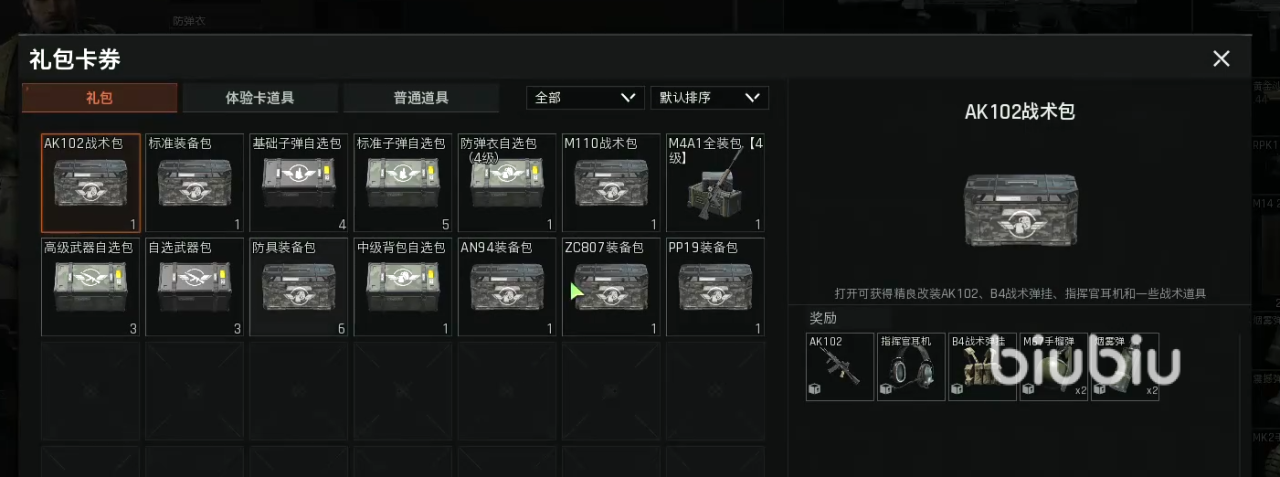Click the B4战术弹挂 reward item
The height and width of the screenshot is (477, 1280).
click(982, 367)
